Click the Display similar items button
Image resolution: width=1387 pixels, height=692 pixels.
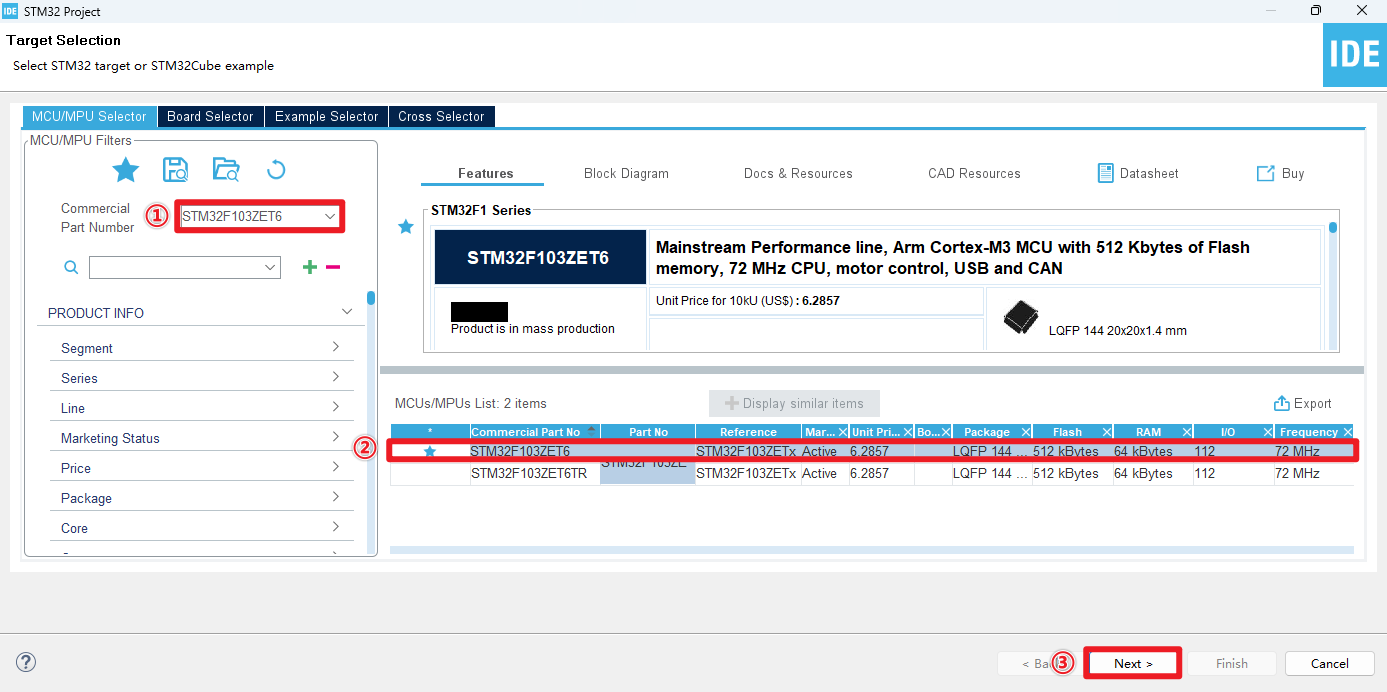coord(794,403)
